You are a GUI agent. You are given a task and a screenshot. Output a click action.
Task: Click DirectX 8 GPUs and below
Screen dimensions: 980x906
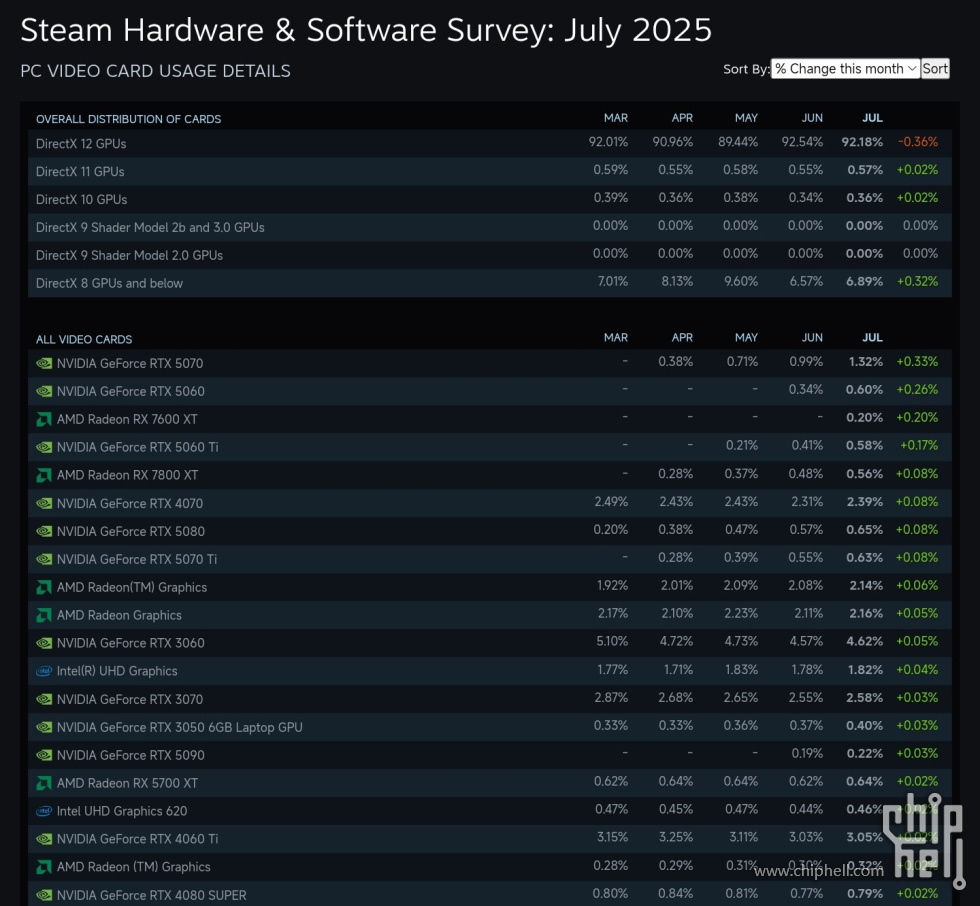point(109,284)
